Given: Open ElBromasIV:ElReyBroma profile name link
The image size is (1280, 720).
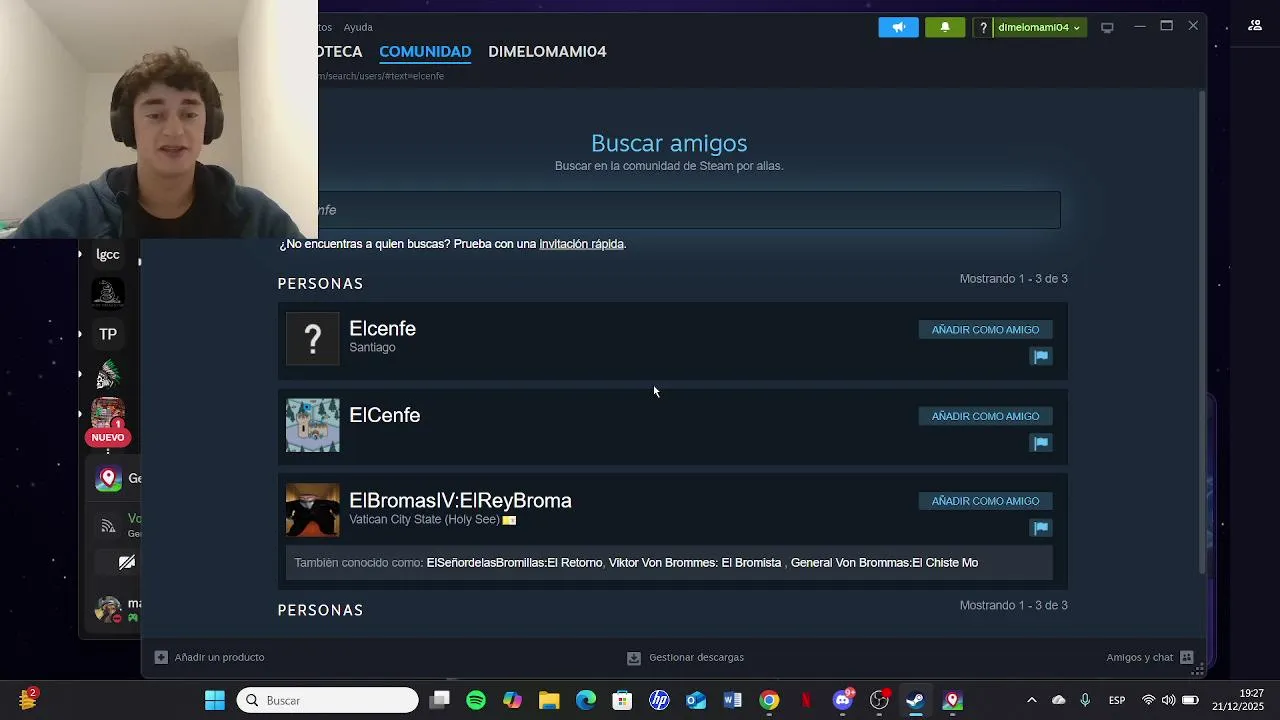Looking at the screenshot, I should pyautogui.click(x=460, y=500).
